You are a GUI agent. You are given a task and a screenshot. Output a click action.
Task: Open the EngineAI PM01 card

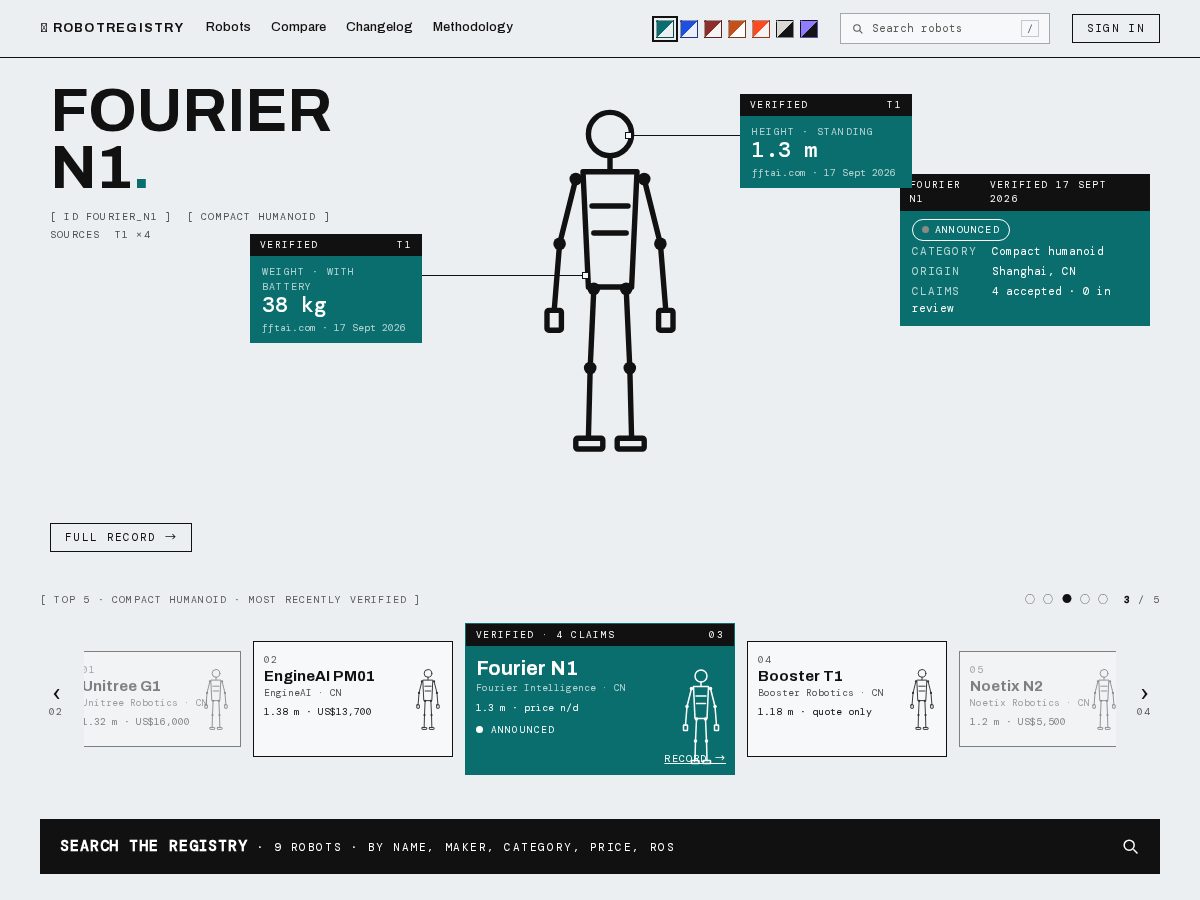click(353, 699)
